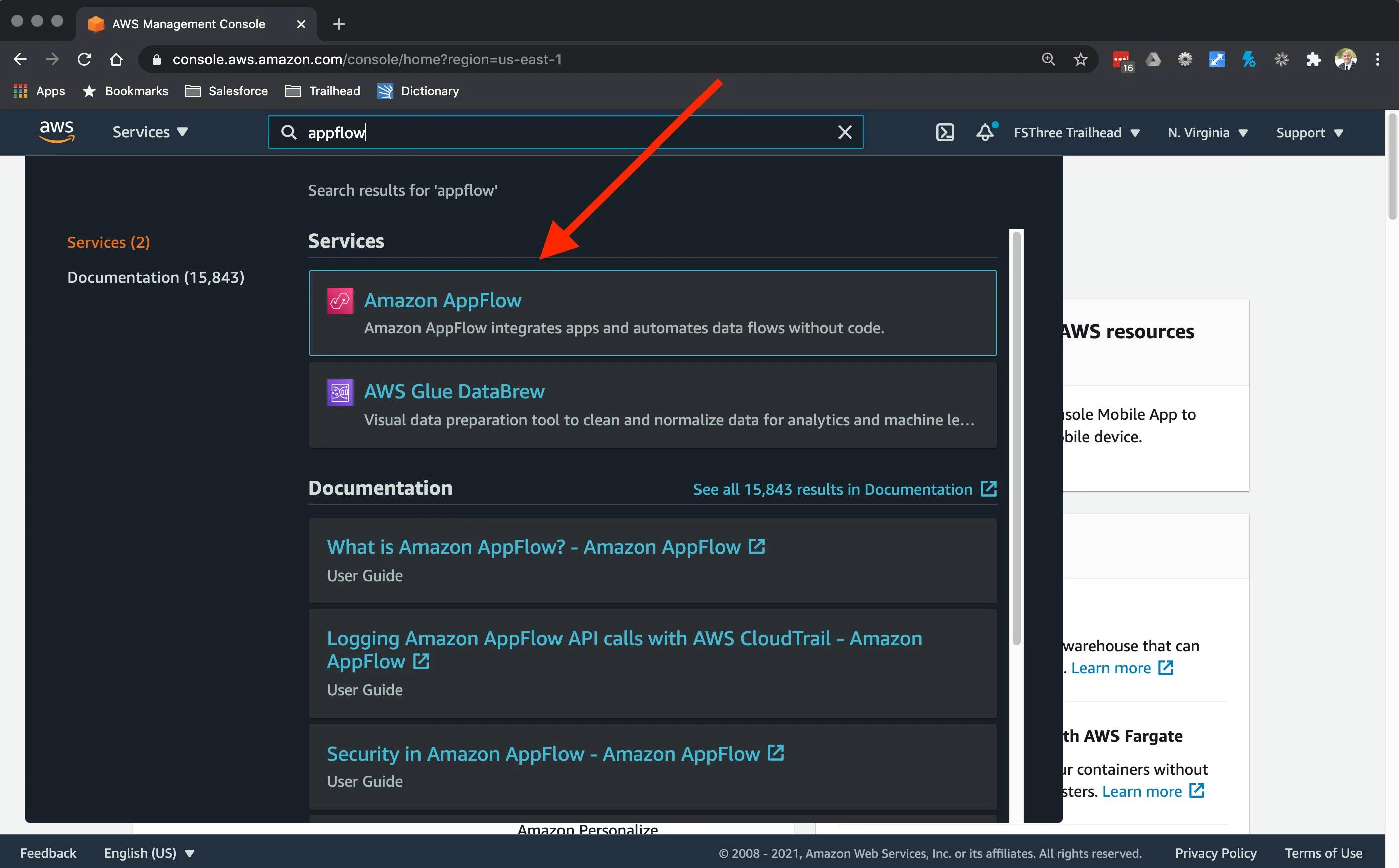Click the AWS Glue DataBrew service icon

point(340,392)
